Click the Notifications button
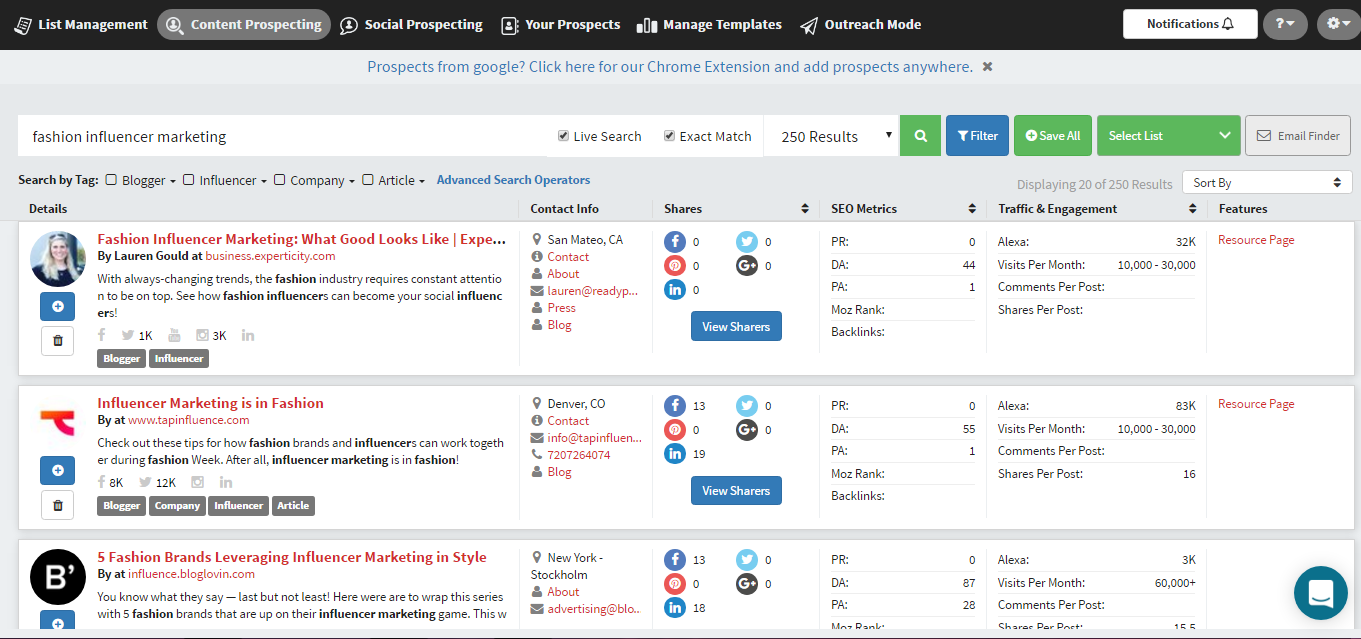This screenshot has height=639, width=1361. [x=1190, y=24]
